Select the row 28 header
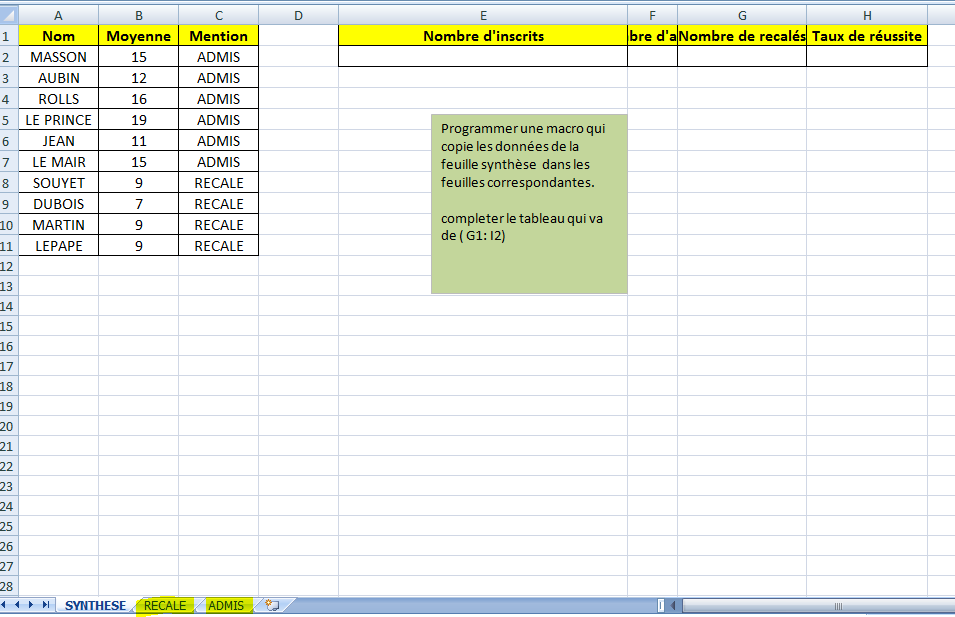This screenshot has height=617, width=955. click(x=9, y=587)
